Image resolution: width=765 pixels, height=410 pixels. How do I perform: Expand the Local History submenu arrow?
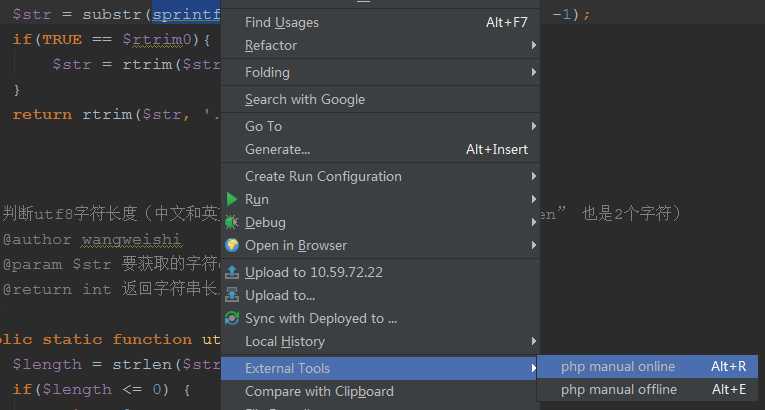coord(534,341)
